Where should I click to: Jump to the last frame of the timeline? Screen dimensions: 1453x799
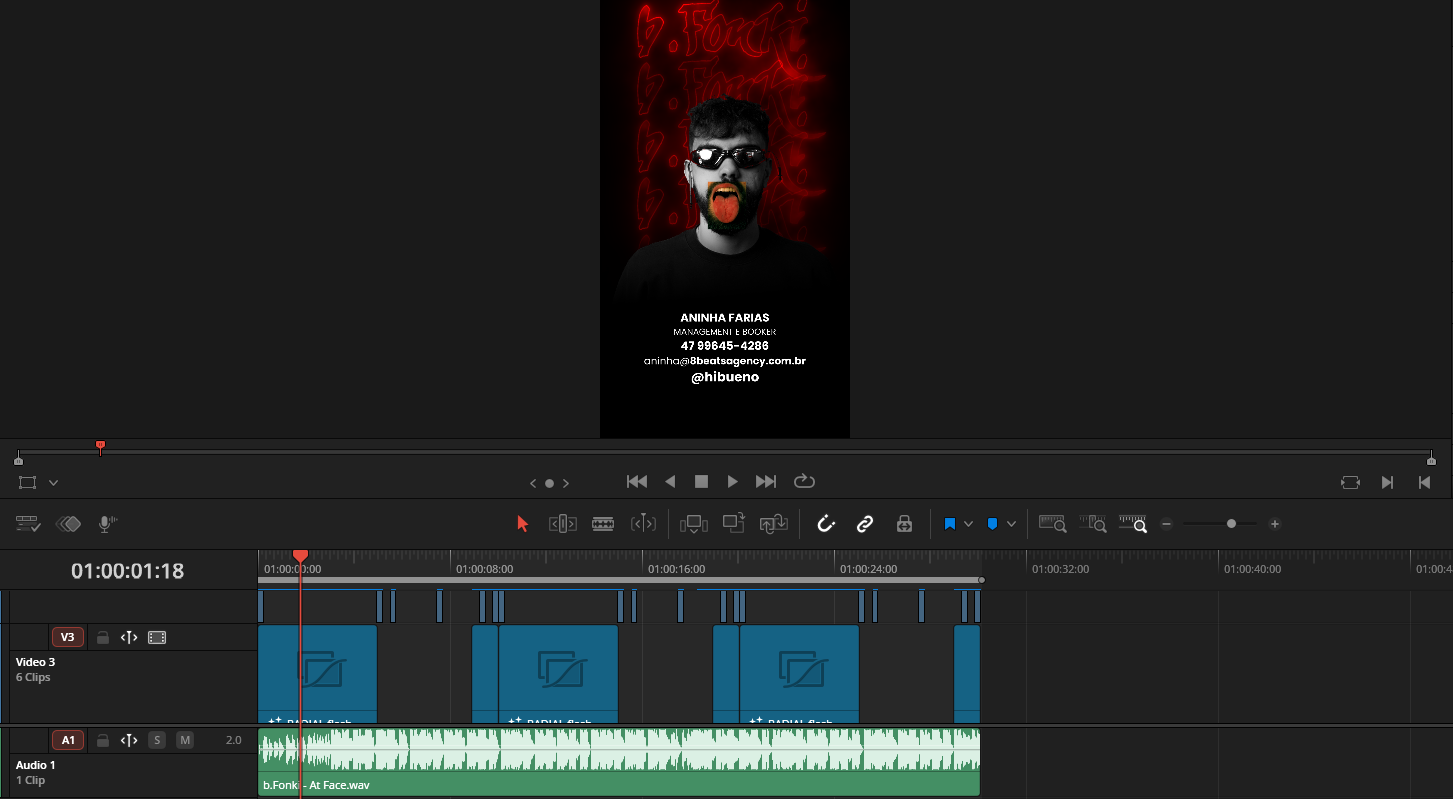(766, 482)
